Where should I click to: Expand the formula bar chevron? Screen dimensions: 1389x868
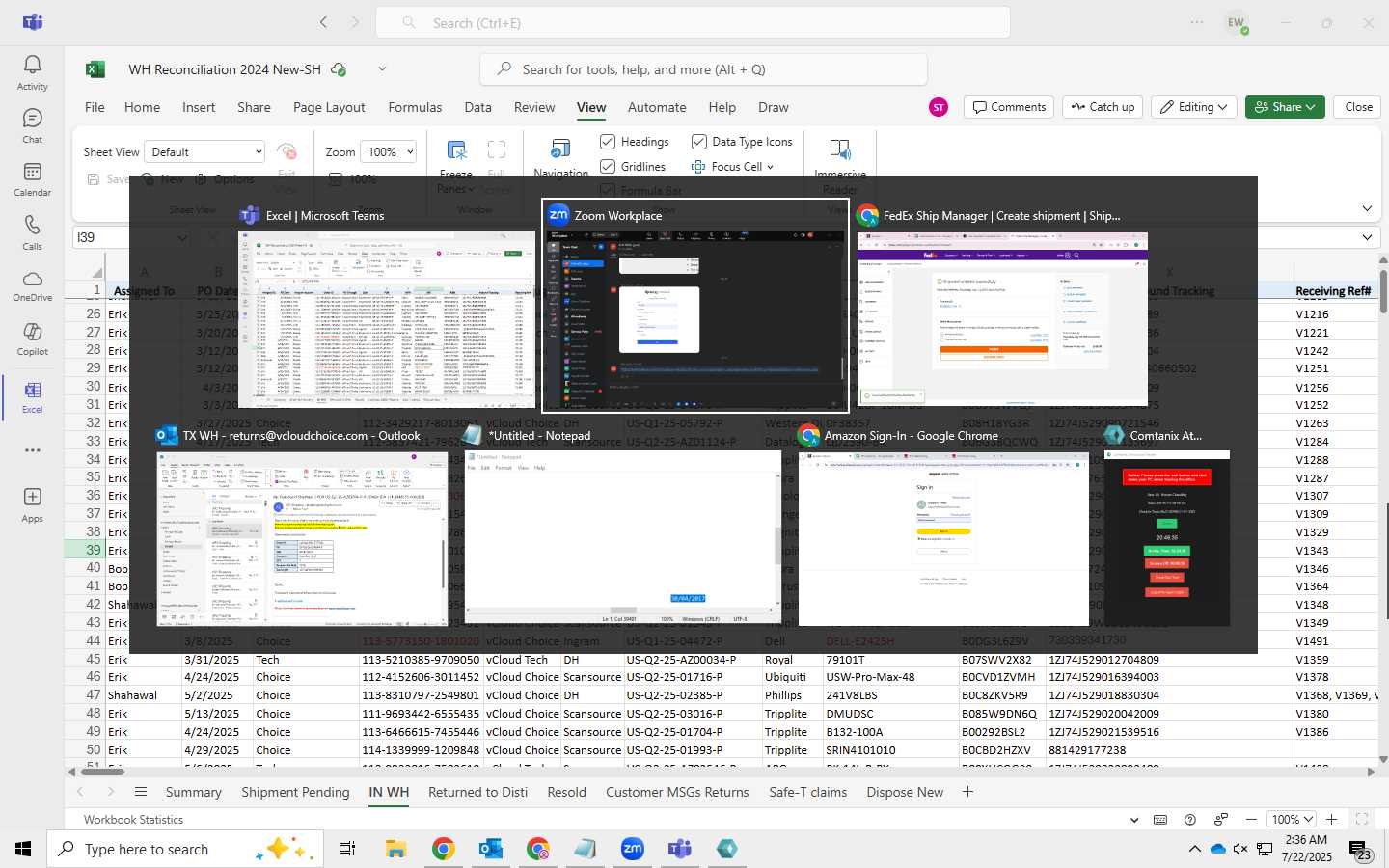(1367, 237)
